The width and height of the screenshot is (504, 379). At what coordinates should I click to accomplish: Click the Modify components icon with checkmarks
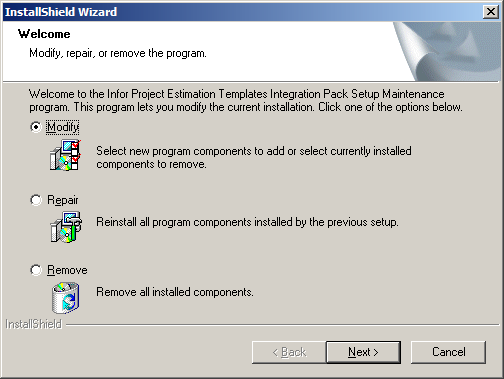pyautogui.click(x=66, y=155)
